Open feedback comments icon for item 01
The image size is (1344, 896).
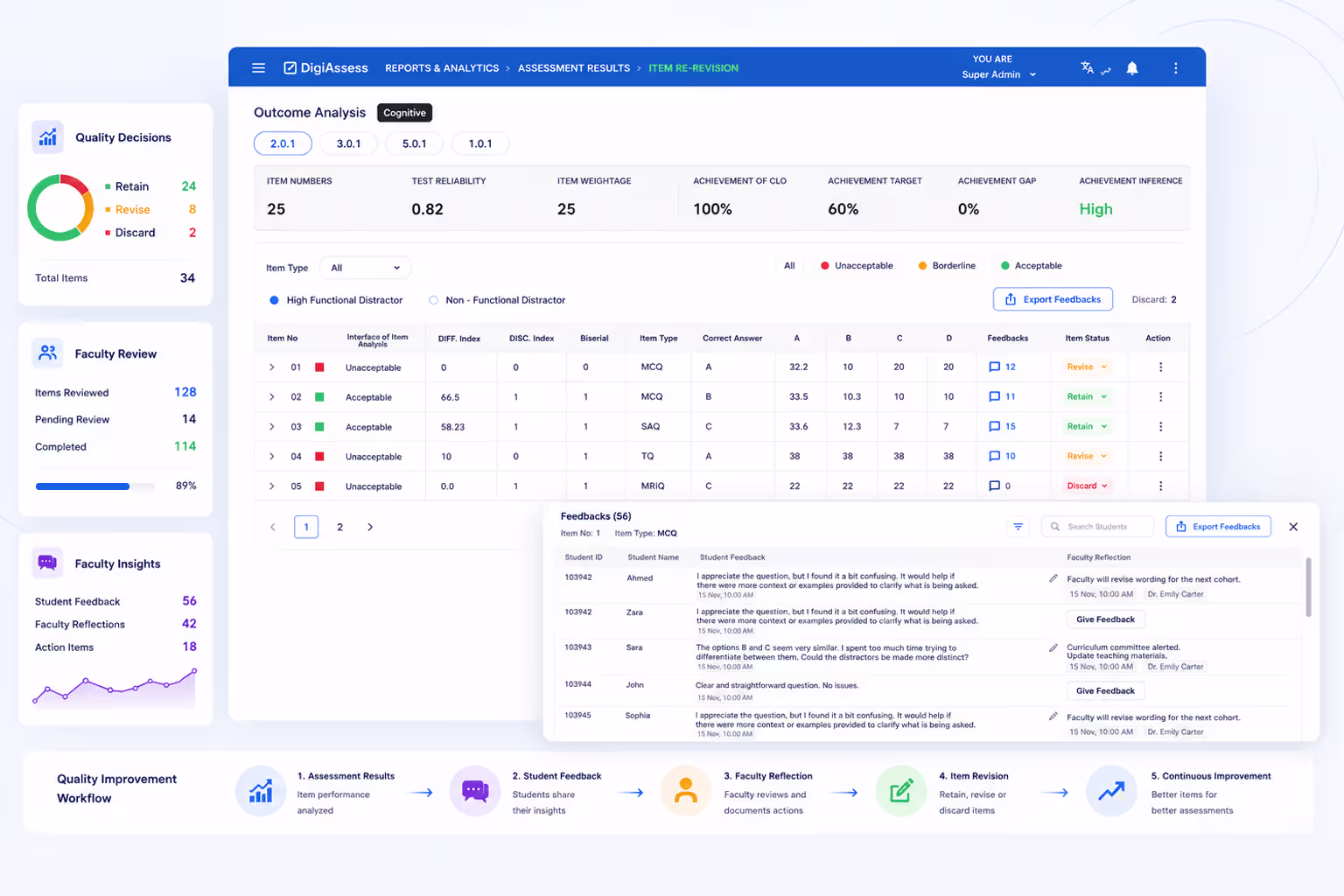(994, 367)
